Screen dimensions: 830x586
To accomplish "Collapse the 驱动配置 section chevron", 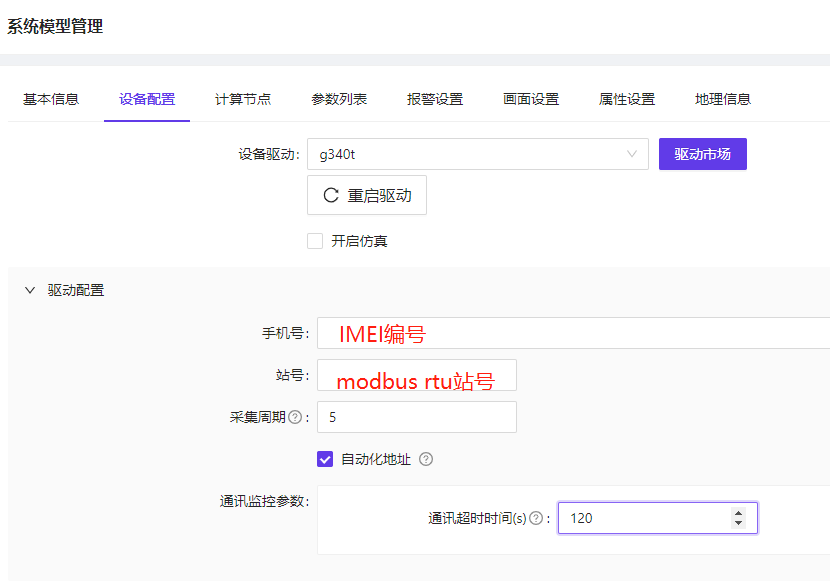I will coord(30,290).
